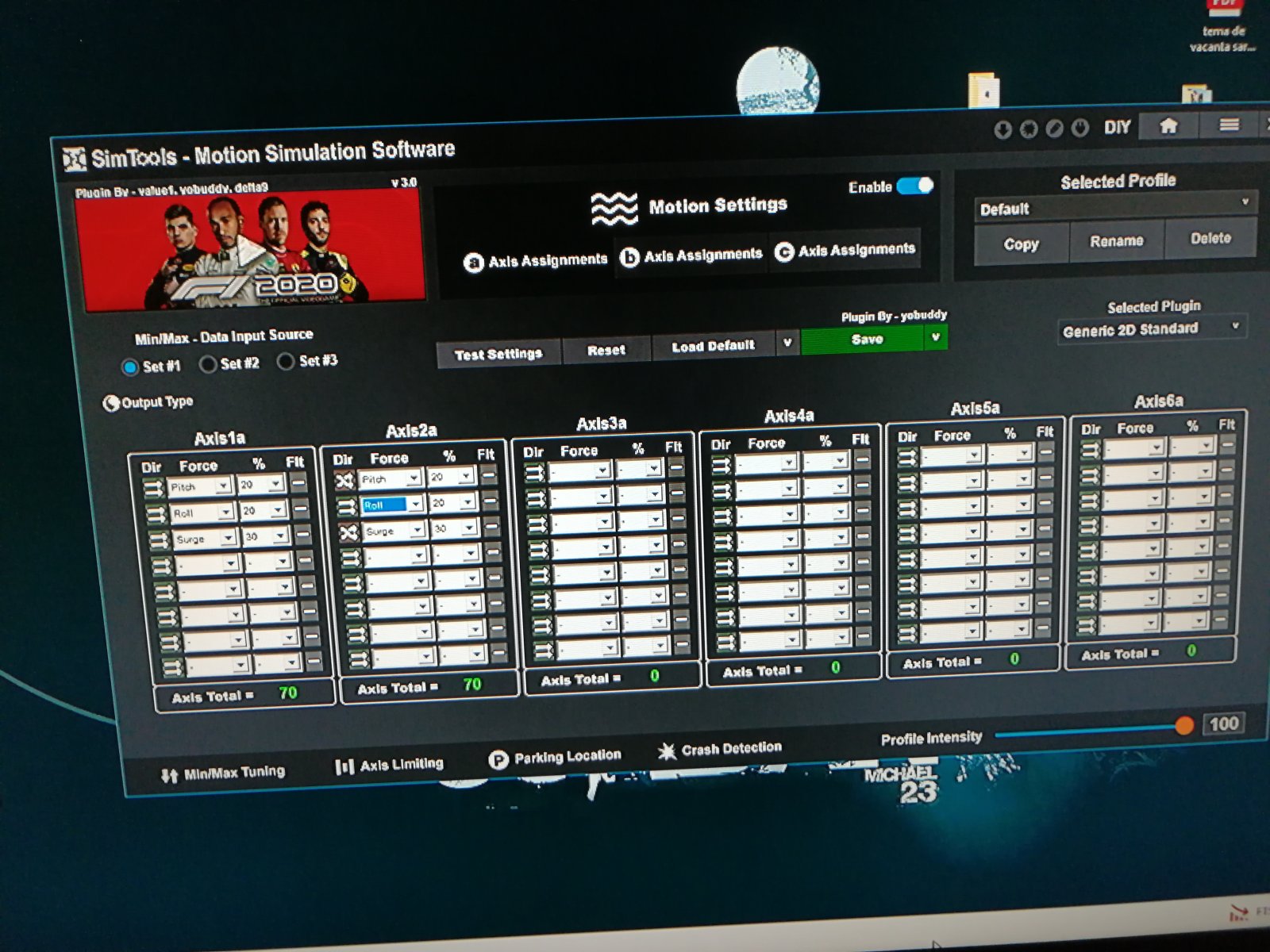Image resolution: width=1270 pixels, height=952 pixels.
Task: Open the Parking Location tab
Action: click(x=555, y=758)
